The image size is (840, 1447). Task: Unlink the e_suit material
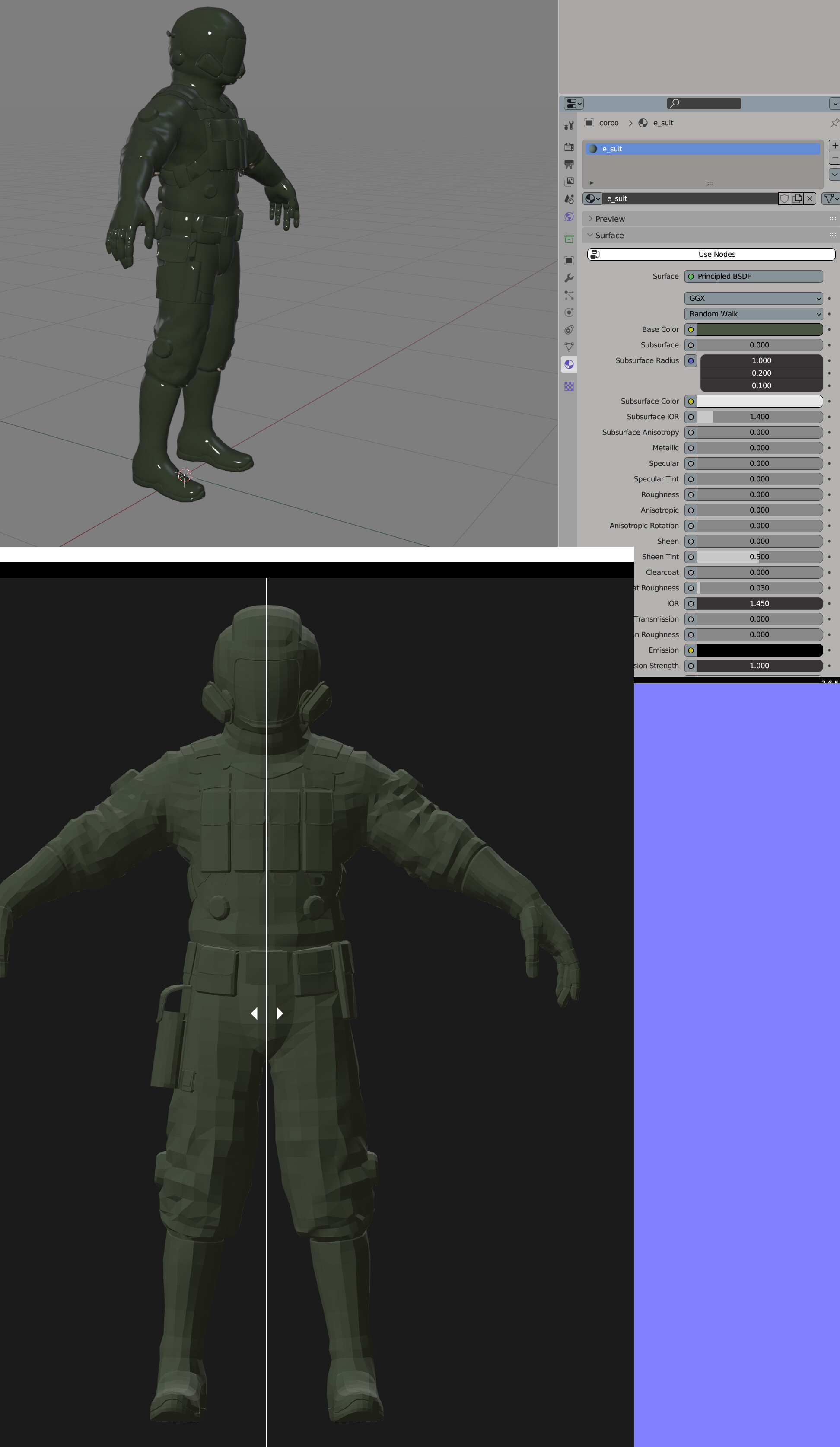810,199
